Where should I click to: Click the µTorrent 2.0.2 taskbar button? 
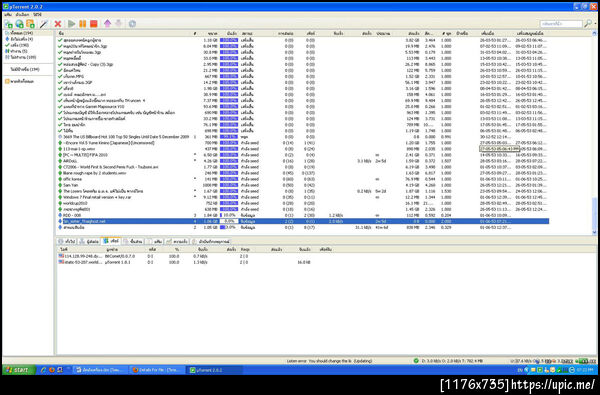tap(215, 370)
